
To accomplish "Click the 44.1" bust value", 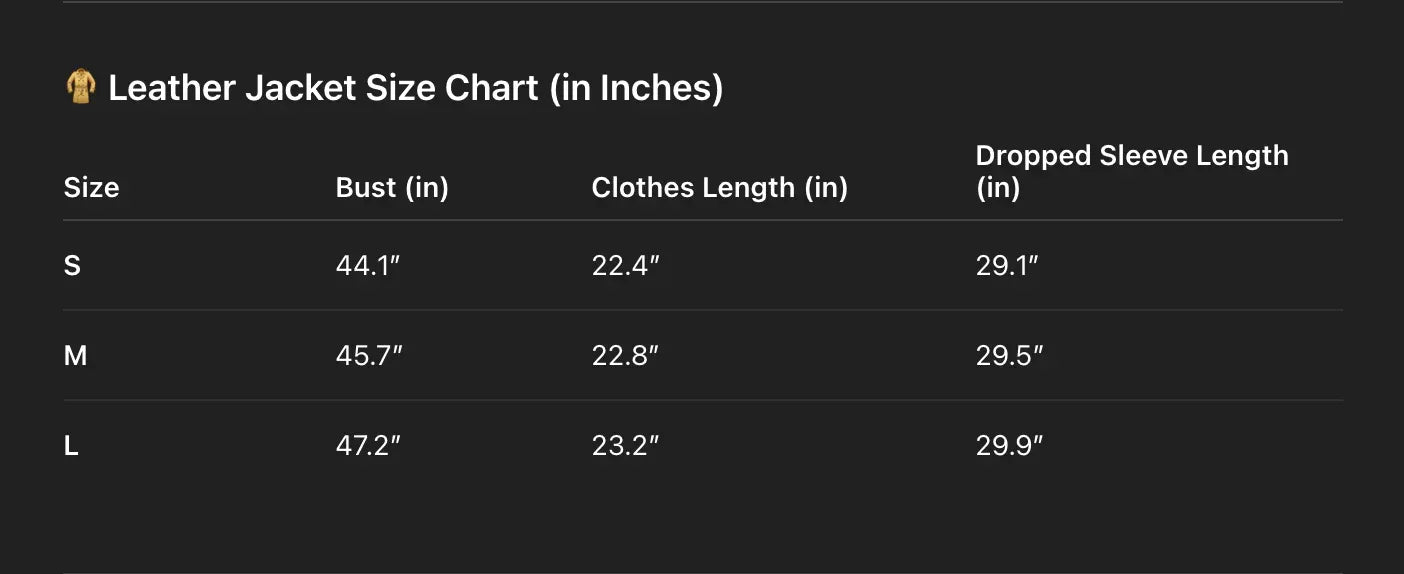I will coord(368,265).
